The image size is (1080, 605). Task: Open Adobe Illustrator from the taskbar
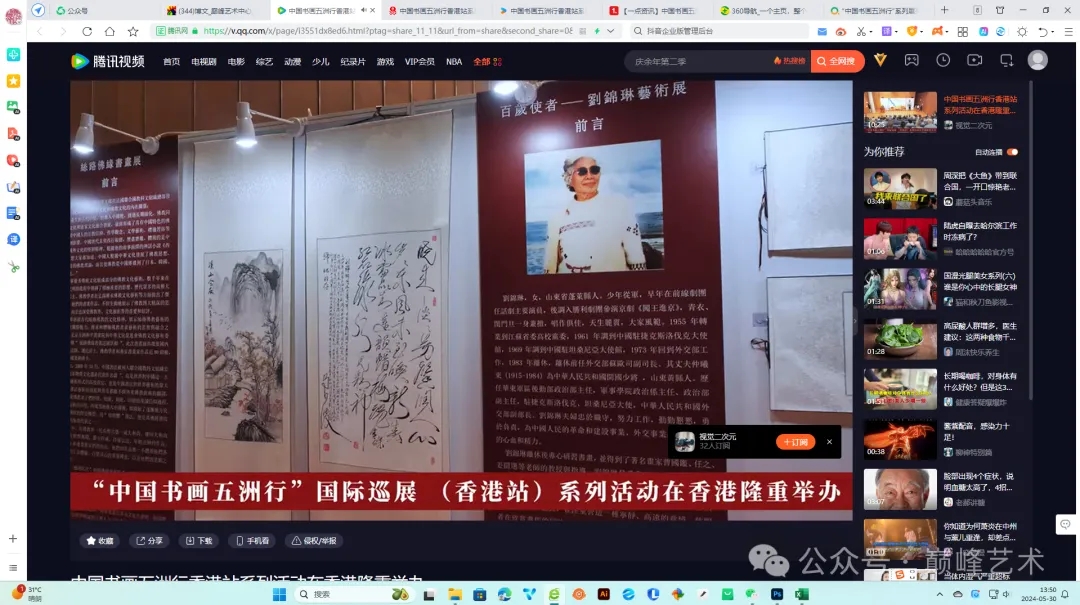(604, 594)
